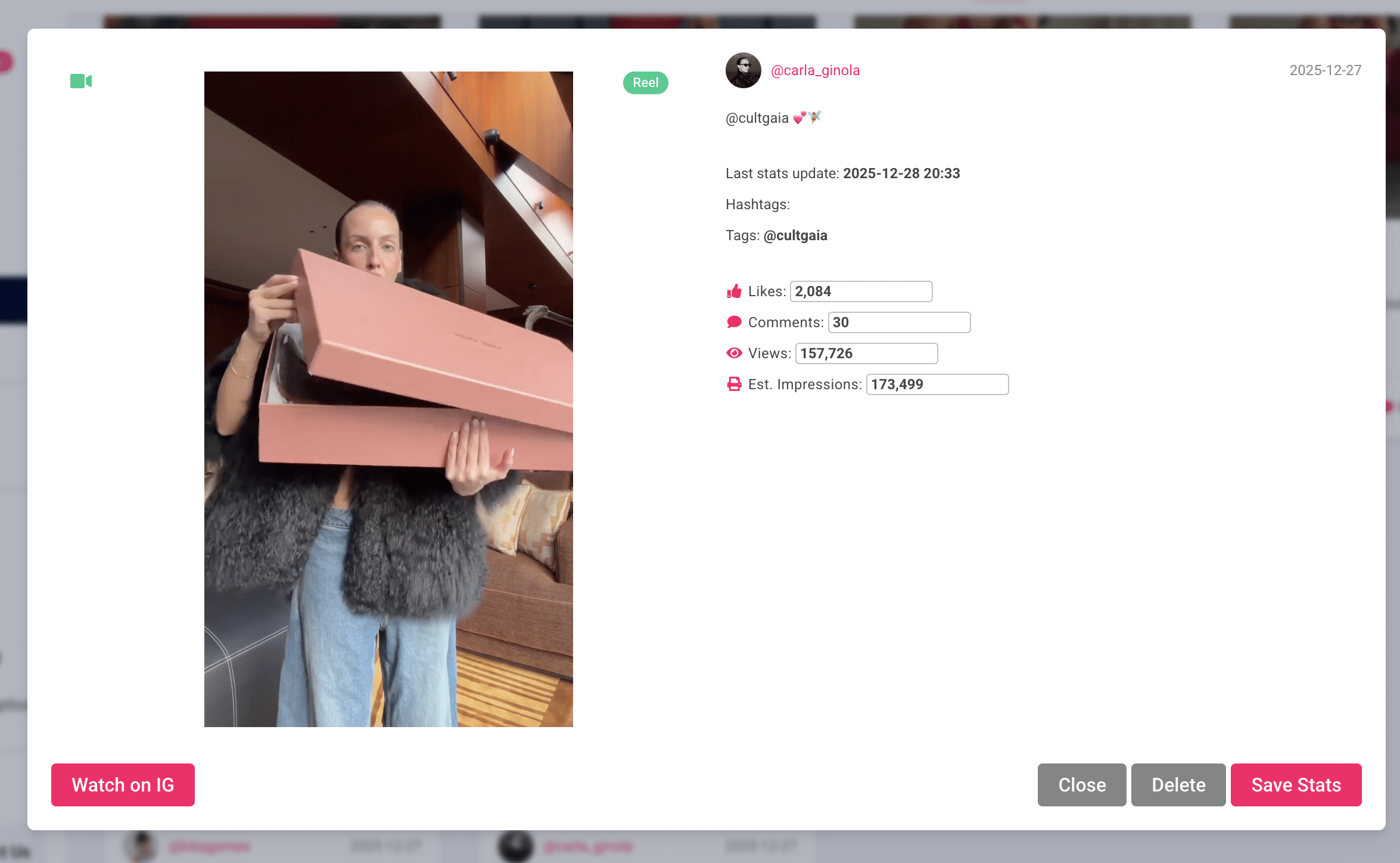This screenshot has height=863, width=1400.
Task: Open the post with Watch on IG
Action: pos(123,785)
